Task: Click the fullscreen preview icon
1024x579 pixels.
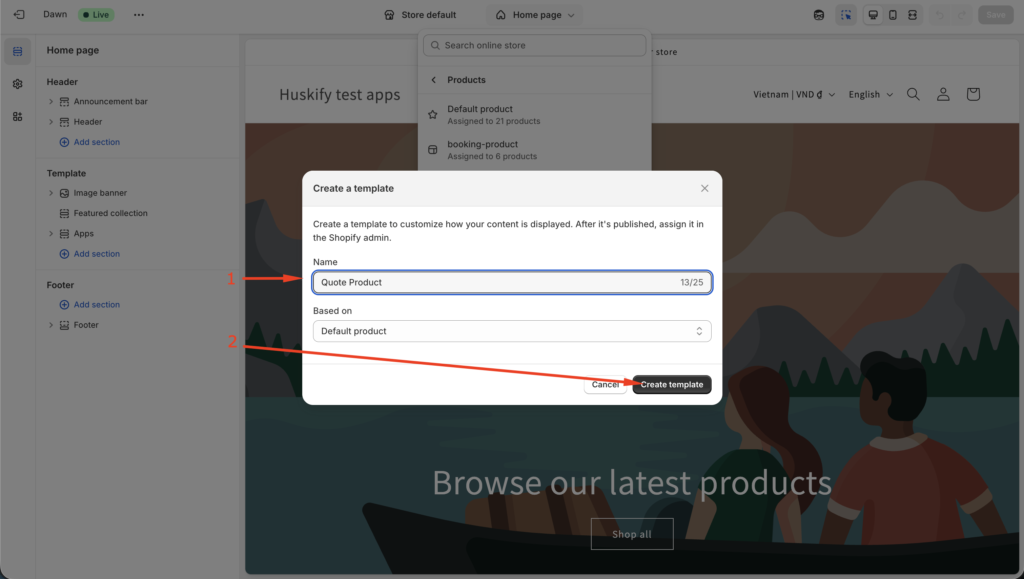Action: [x=913, y=15]
